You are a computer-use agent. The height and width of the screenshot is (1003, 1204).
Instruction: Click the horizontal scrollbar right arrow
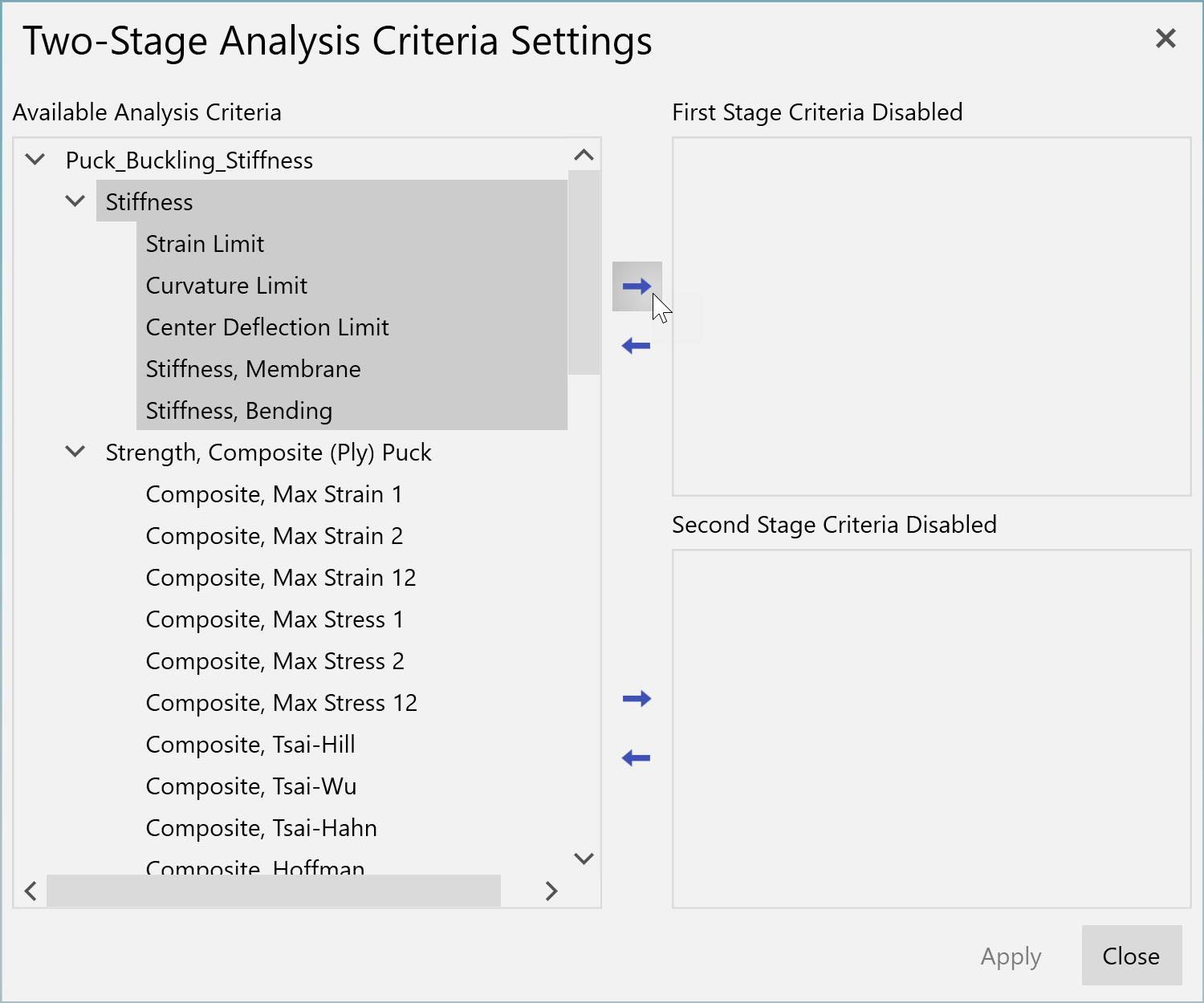[x=551, y=891]
